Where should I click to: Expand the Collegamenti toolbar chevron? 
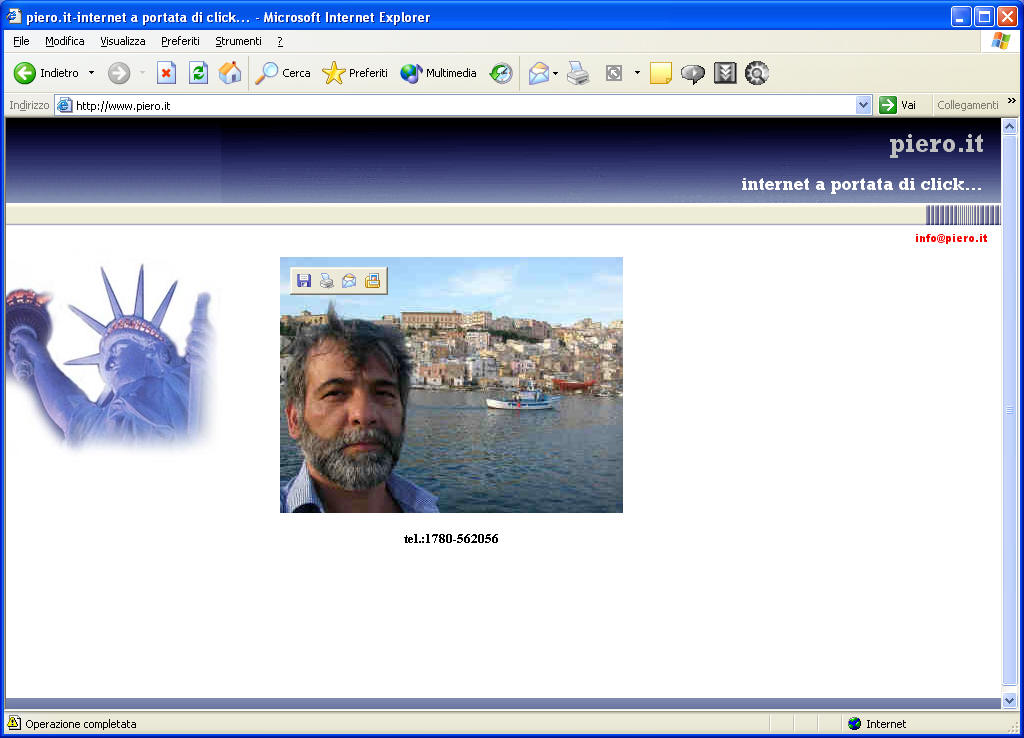(1012, 101)
